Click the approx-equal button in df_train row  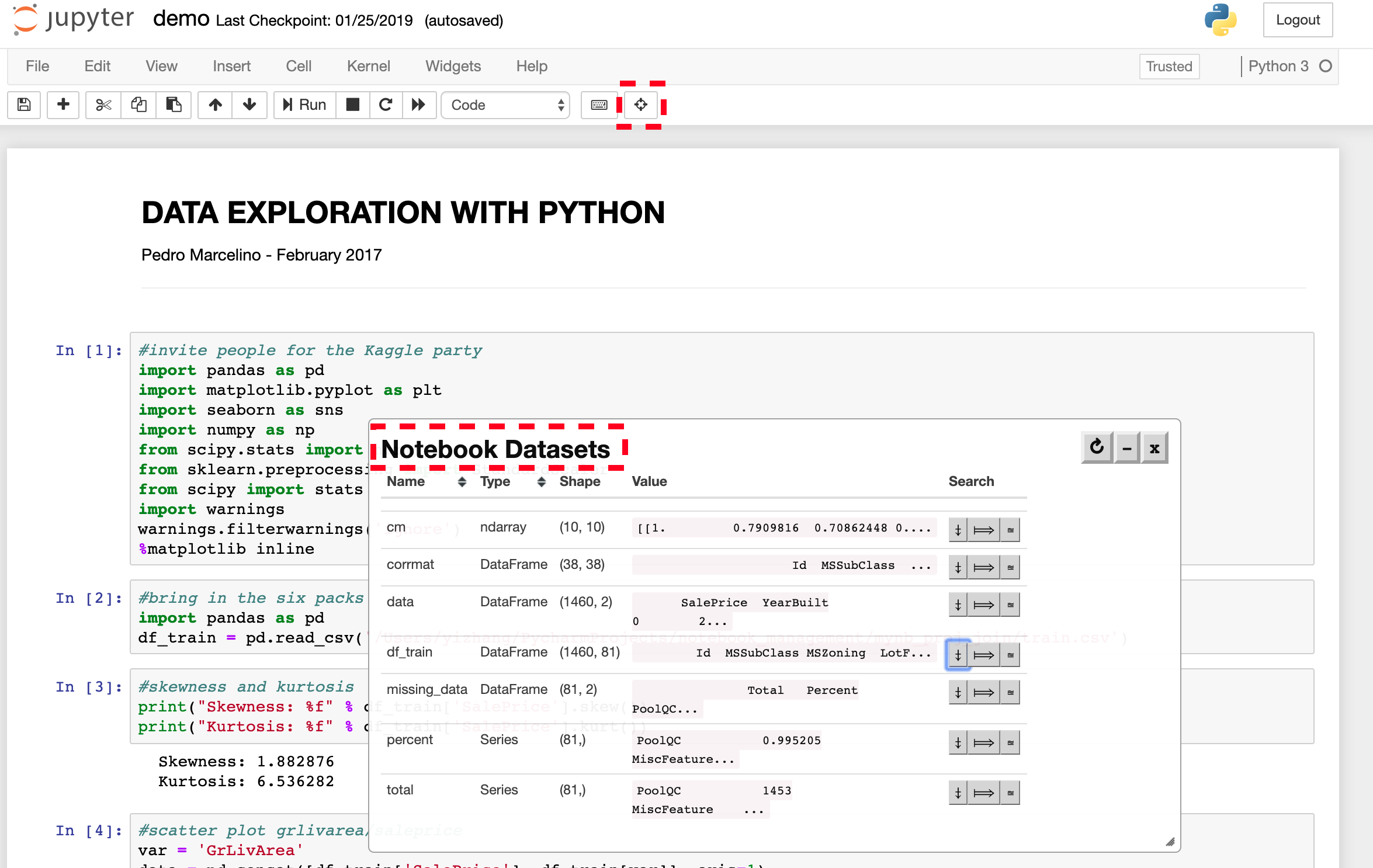coord(1010,655)
